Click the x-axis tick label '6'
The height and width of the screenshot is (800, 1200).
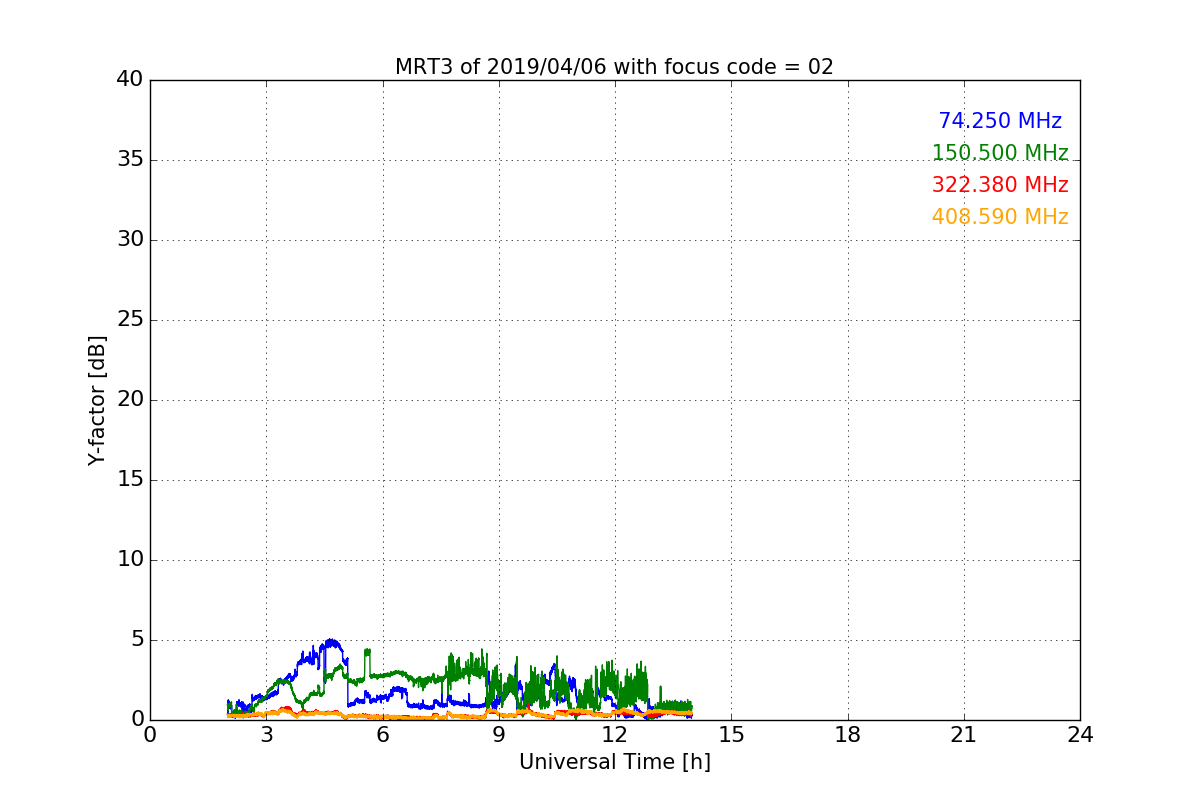(383, 735)
